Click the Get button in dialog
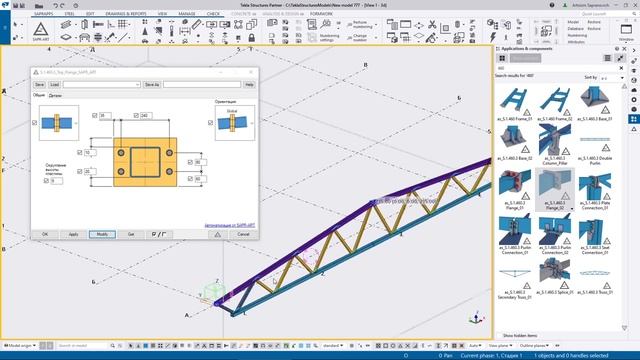 point(131,234)
